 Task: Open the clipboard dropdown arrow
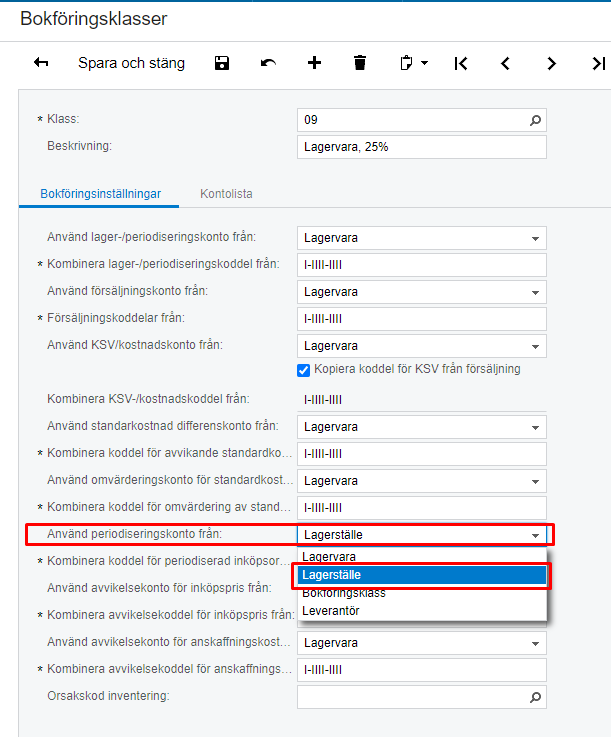424,63
